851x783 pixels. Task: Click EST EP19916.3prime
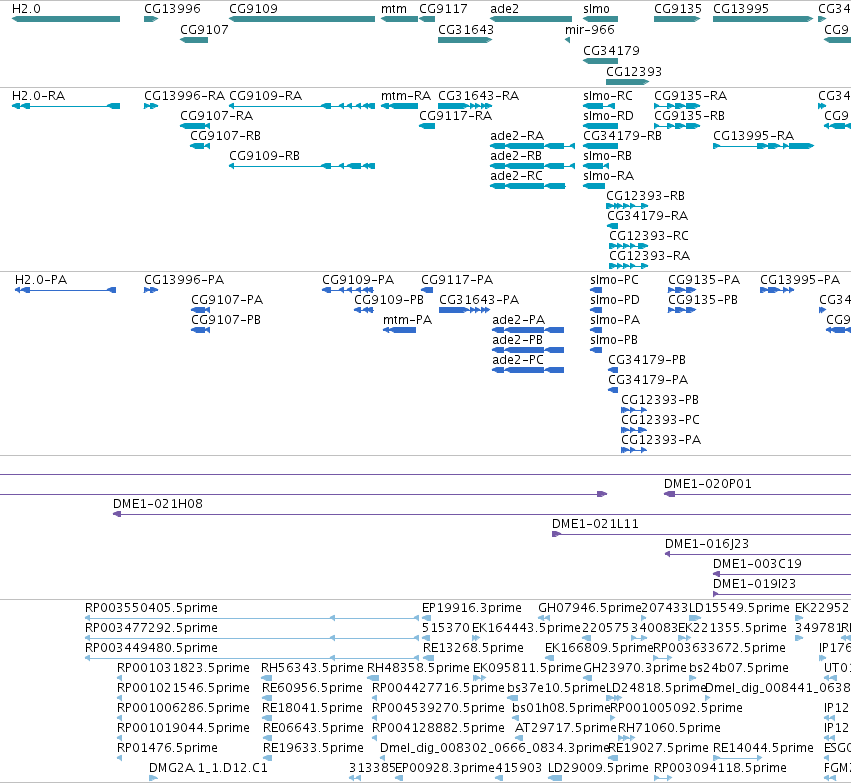427,618
